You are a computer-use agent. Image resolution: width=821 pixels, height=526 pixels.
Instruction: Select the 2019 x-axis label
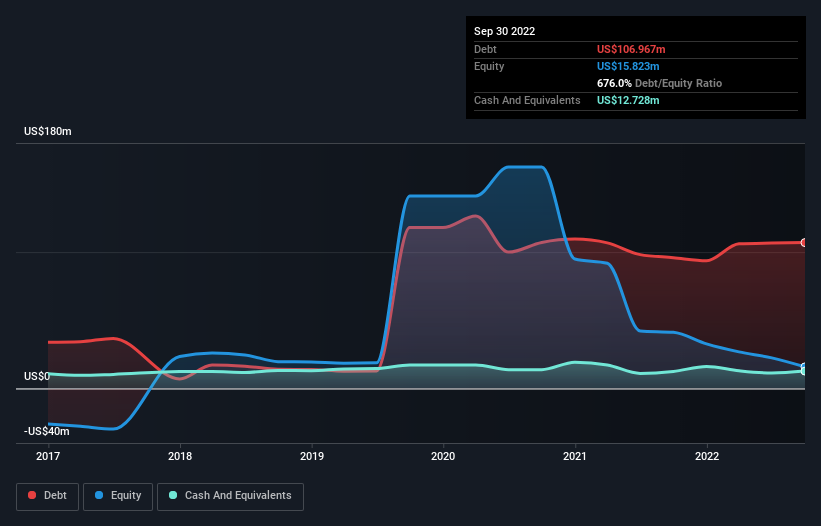click(312, 456)
